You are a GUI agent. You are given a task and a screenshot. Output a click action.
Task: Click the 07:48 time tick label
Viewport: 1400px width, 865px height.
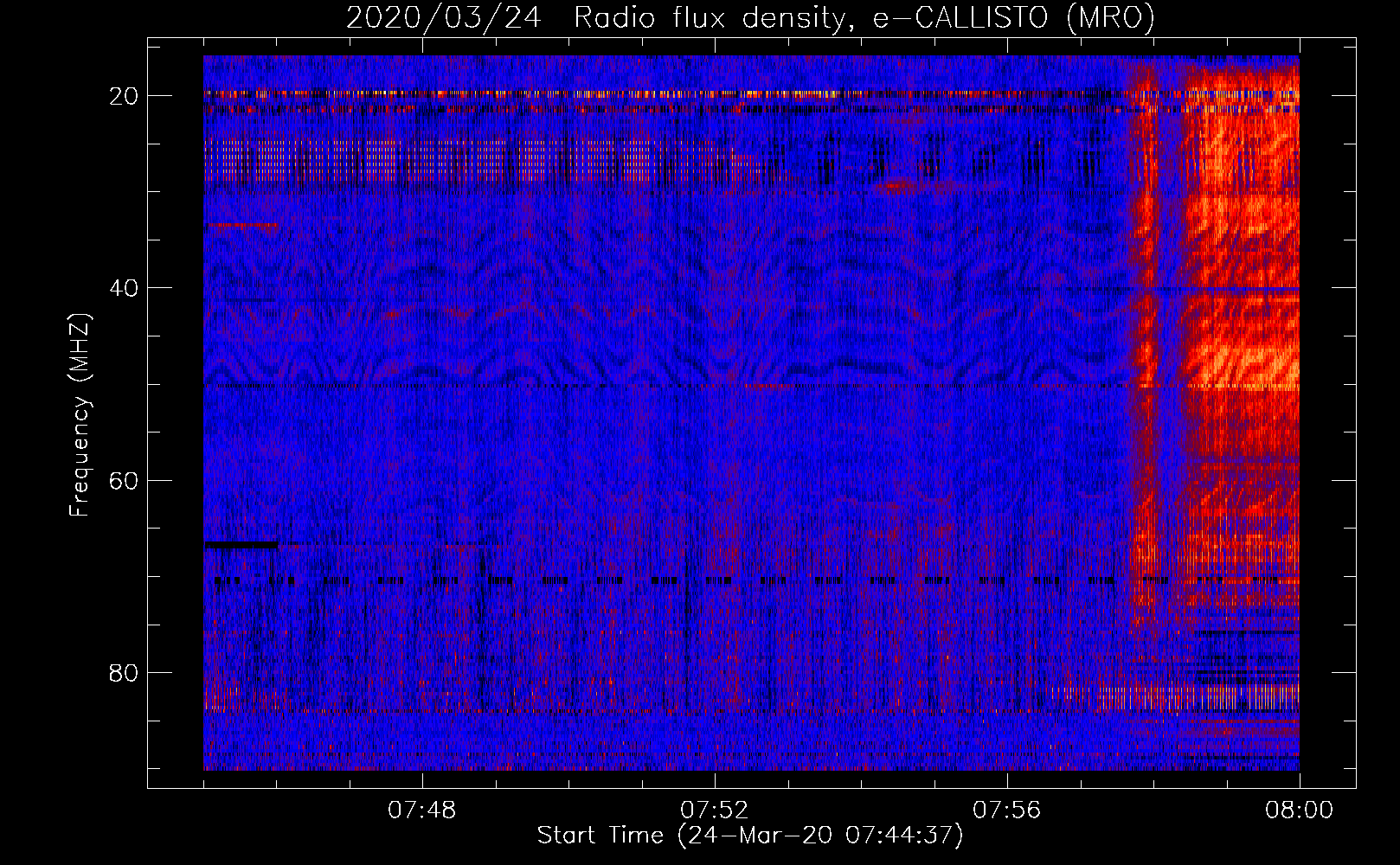tap(422, 811)
